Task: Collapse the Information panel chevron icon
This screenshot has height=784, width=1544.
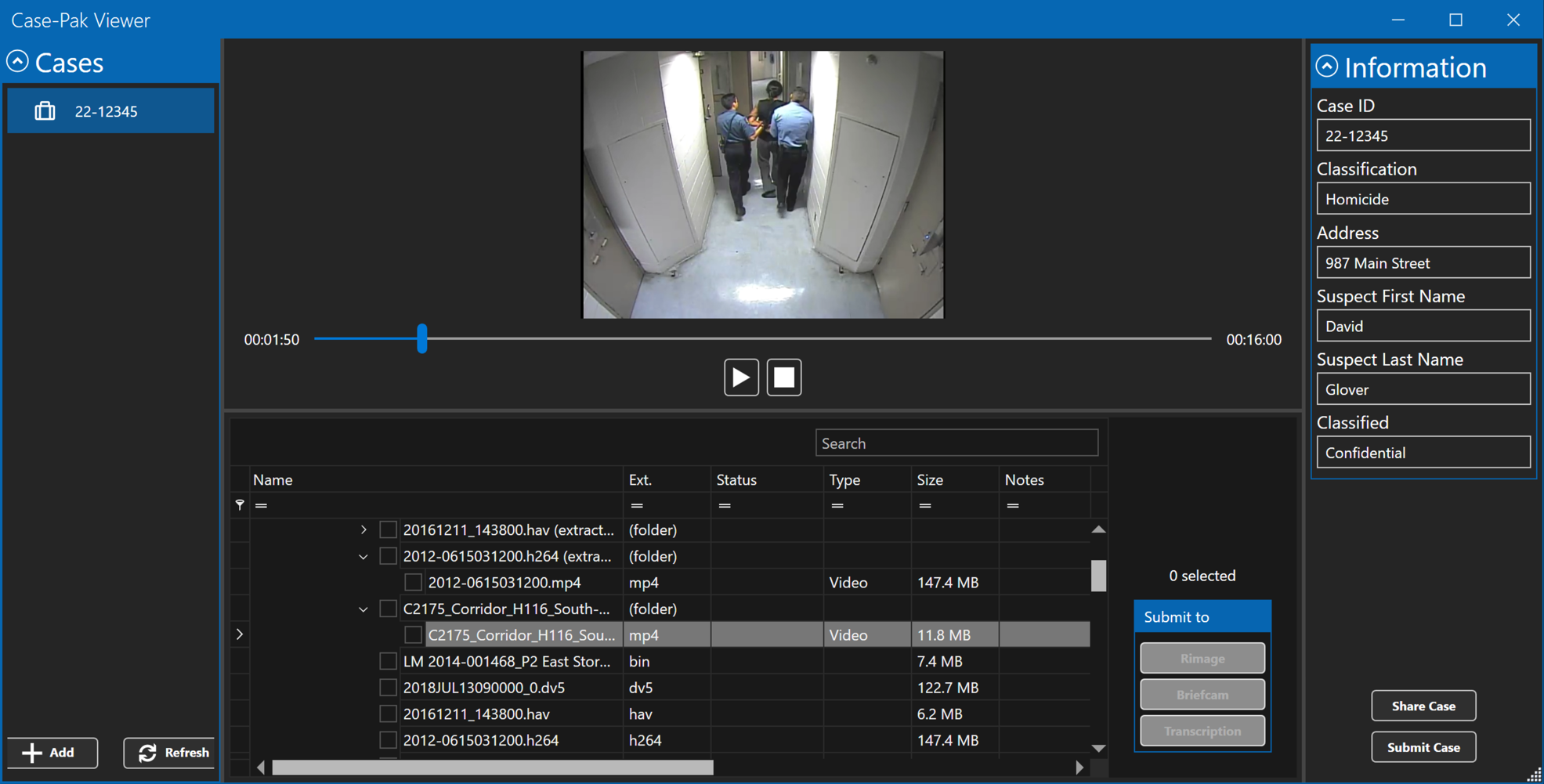Action: tap(1326, 66)
